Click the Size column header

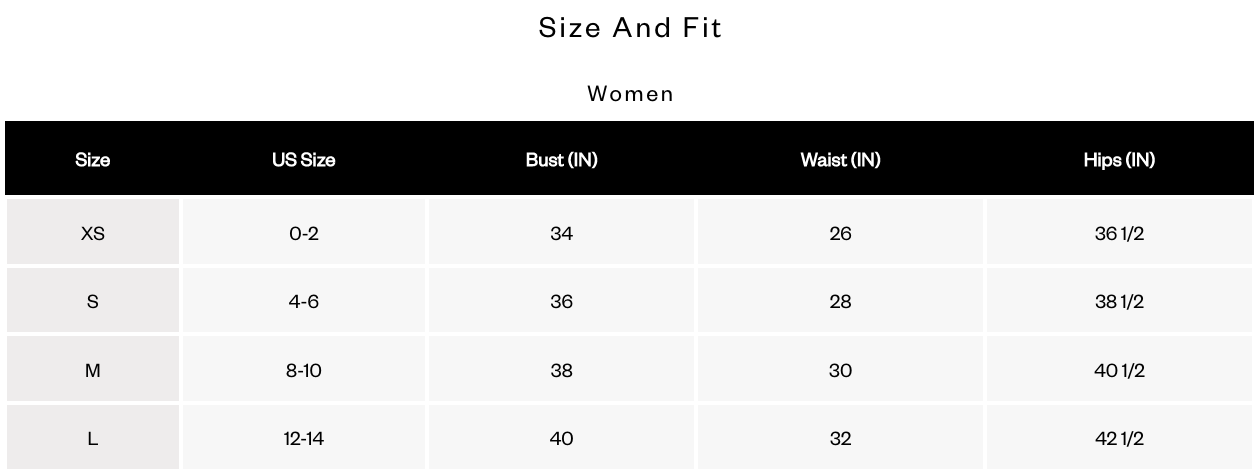point(92,160)
